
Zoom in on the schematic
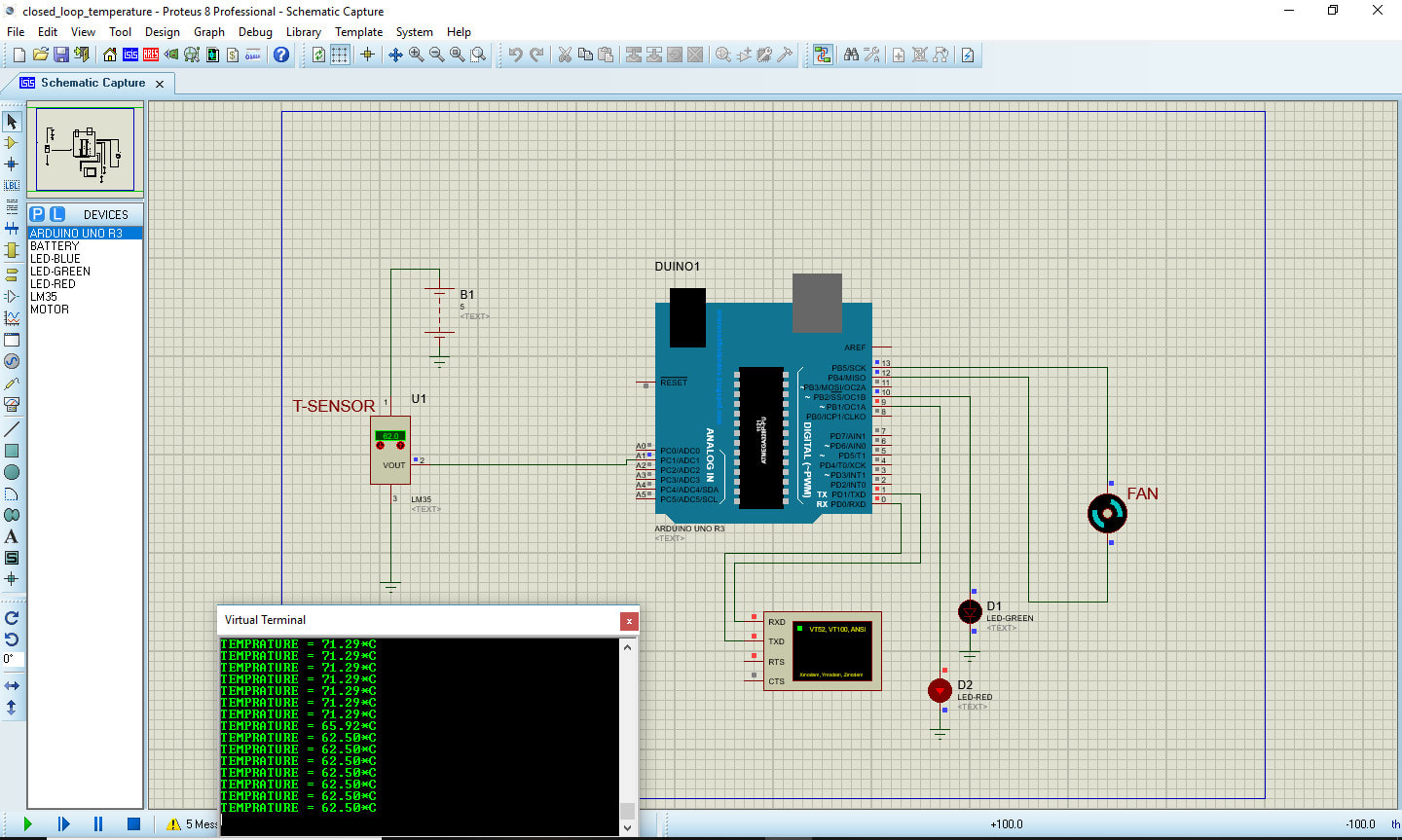[x=416, y=55]
